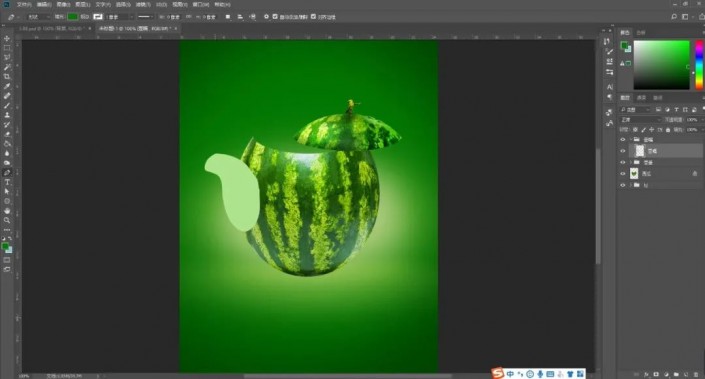Select the Move tool
The width and height of the screenshot is (705, 379).
pos(7,39)
